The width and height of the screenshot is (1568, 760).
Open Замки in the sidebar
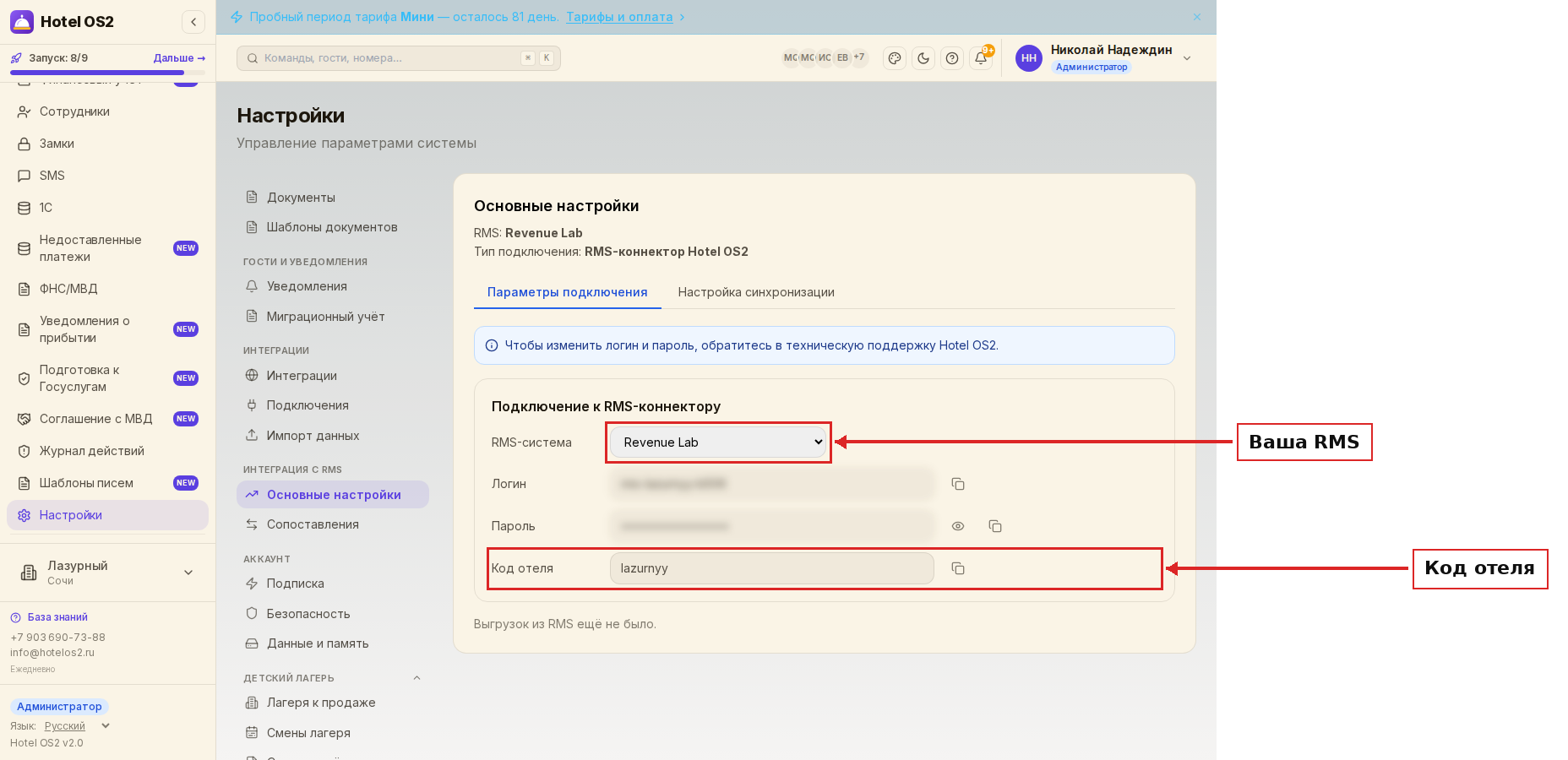[107, 144]
